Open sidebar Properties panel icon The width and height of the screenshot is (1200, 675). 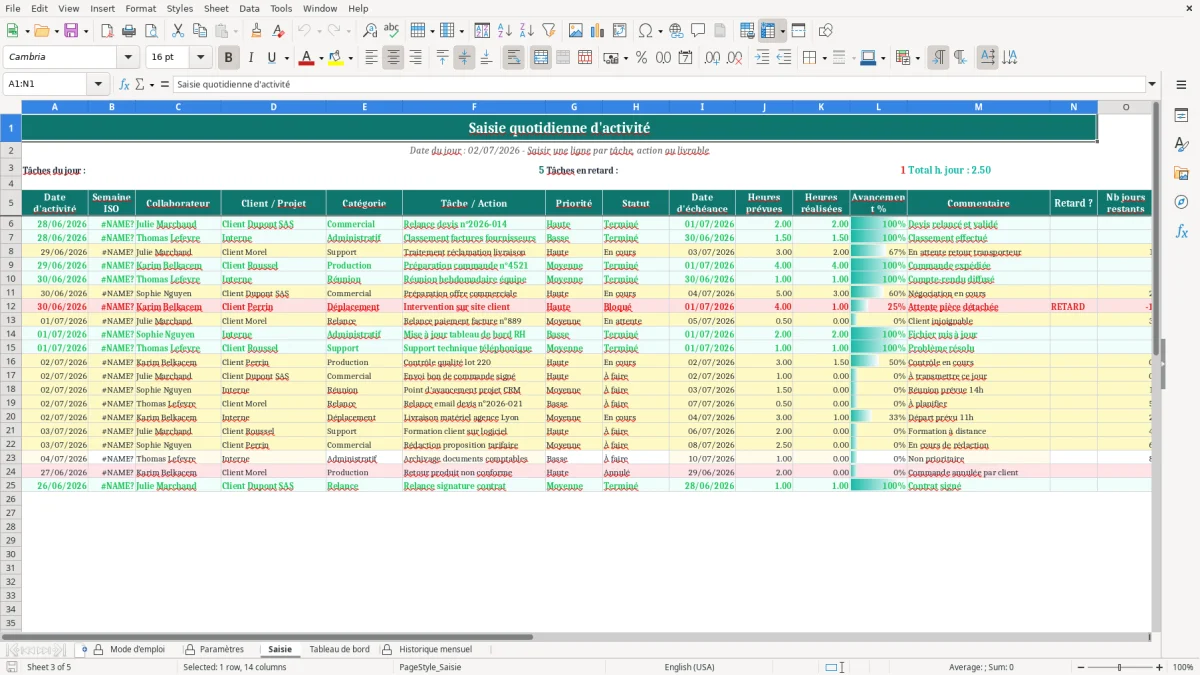pos(1181,115)
